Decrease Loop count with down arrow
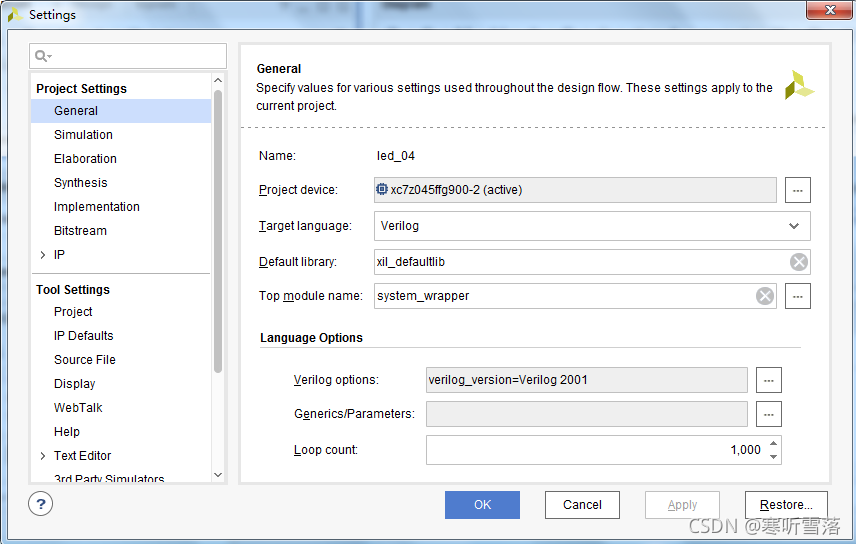 point(774,457)
